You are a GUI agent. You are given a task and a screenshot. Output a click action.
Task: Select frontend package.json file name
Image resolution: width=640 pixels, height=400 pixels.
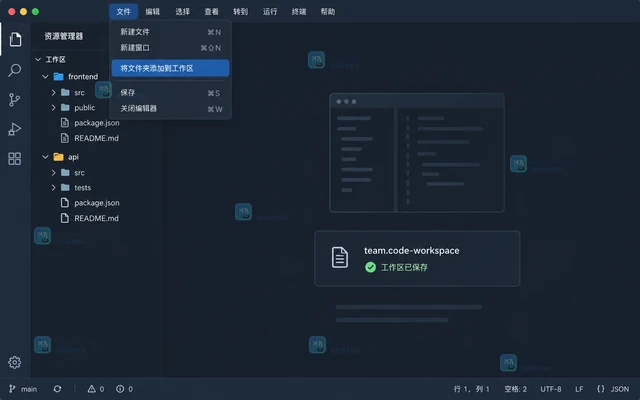pyautogui.click(x=97, y=123)
